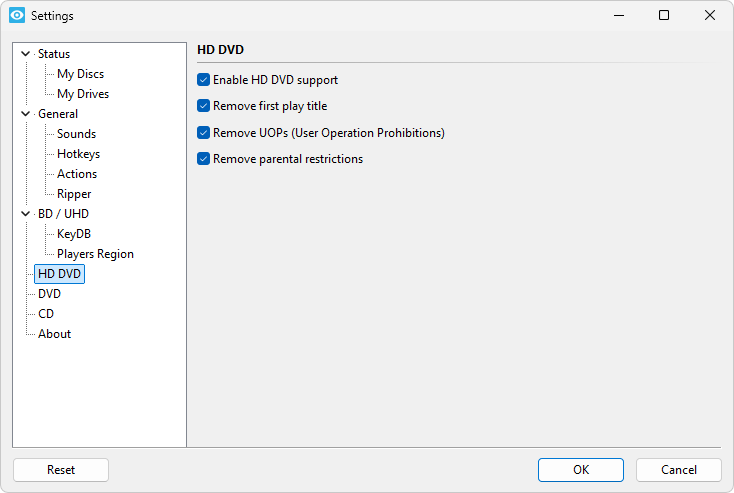Select the General category label
Screen dimensions: 734x493
[58, 114]
